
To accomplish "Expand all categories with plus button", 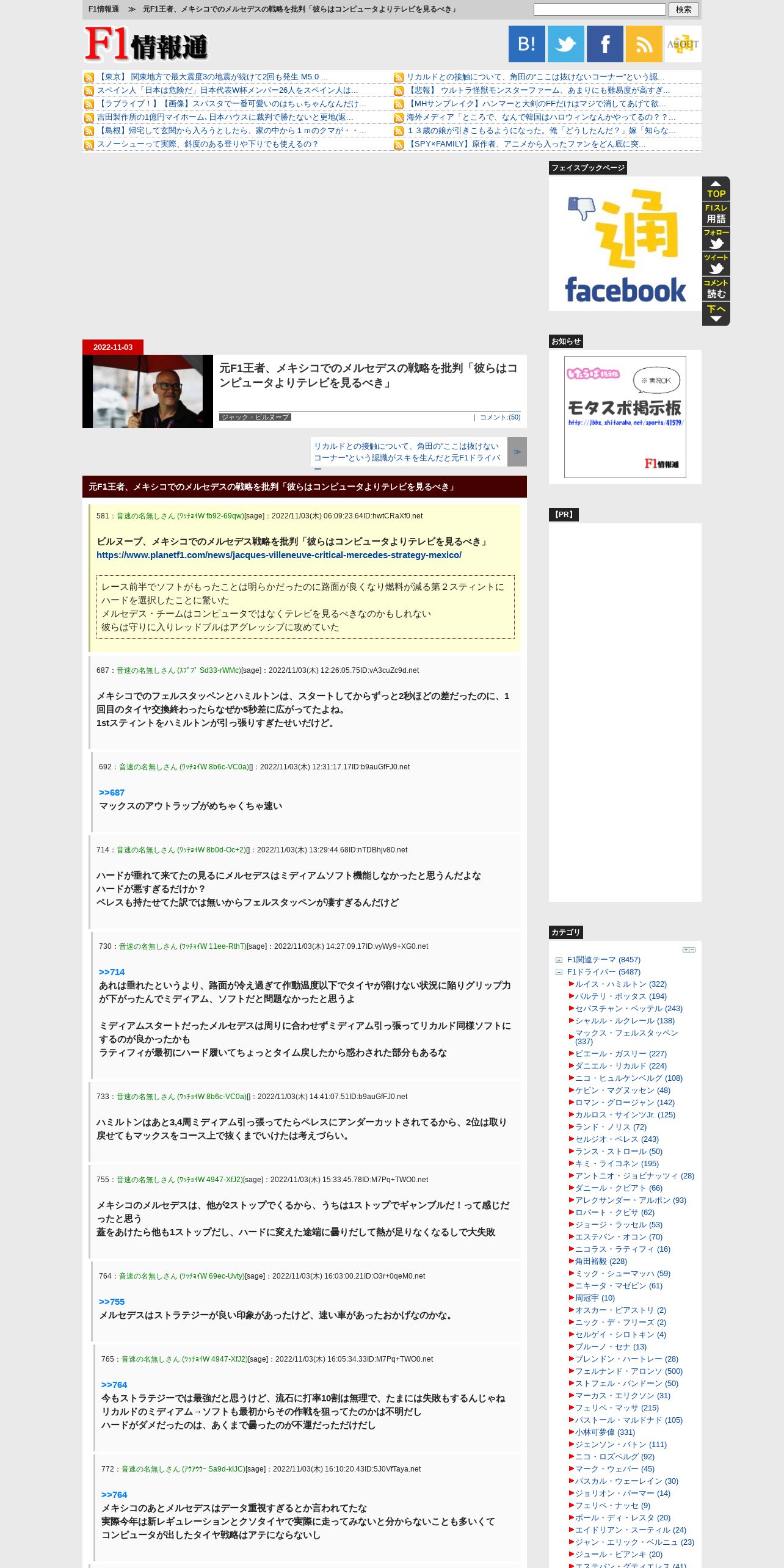I will [686, 950].
